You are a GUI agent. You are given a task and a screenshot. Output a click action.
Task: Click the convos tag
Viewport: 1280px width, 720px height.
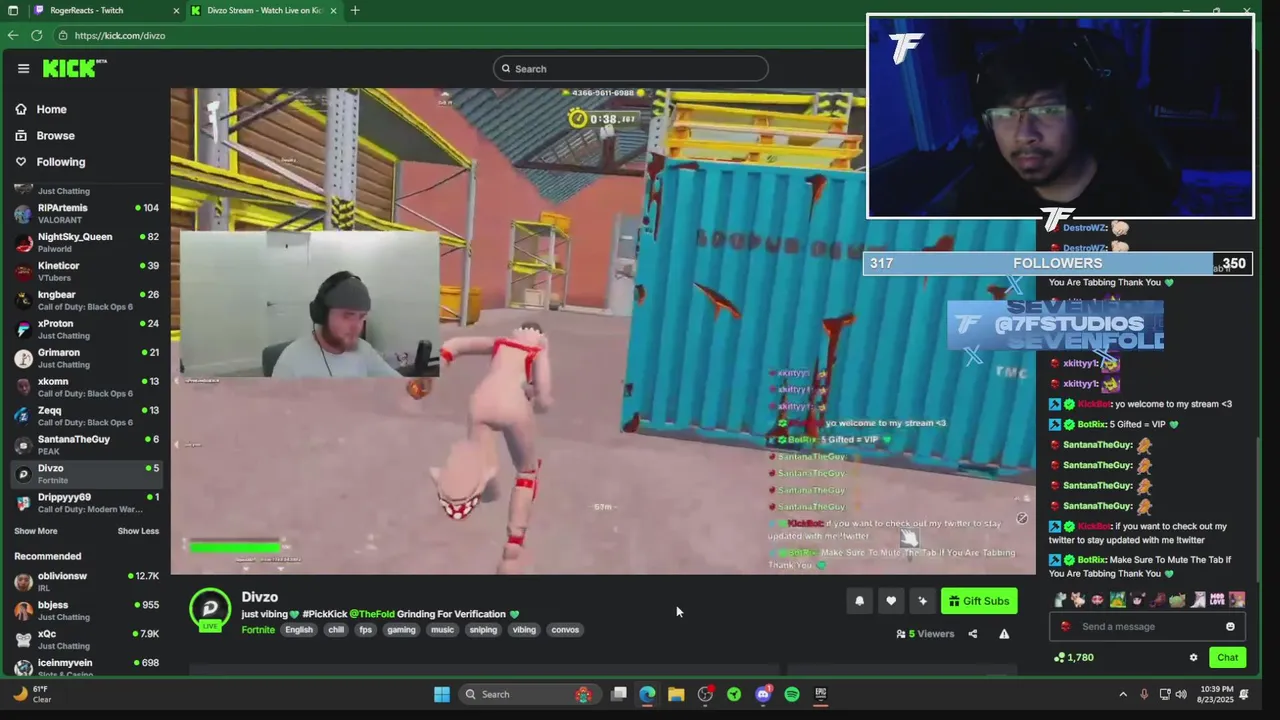565,630
